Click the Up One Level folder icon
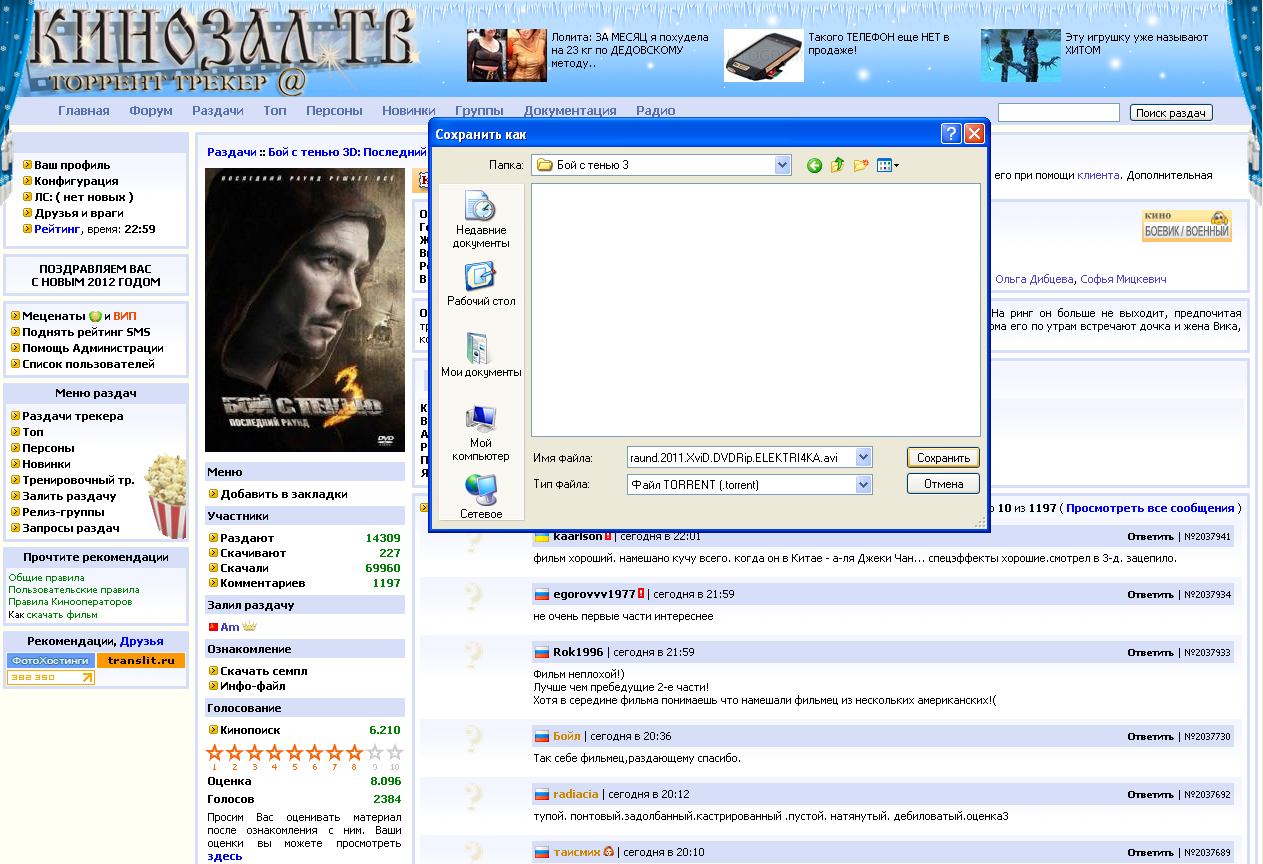This screenshot has height=864, width=1263. click(838, 165)
